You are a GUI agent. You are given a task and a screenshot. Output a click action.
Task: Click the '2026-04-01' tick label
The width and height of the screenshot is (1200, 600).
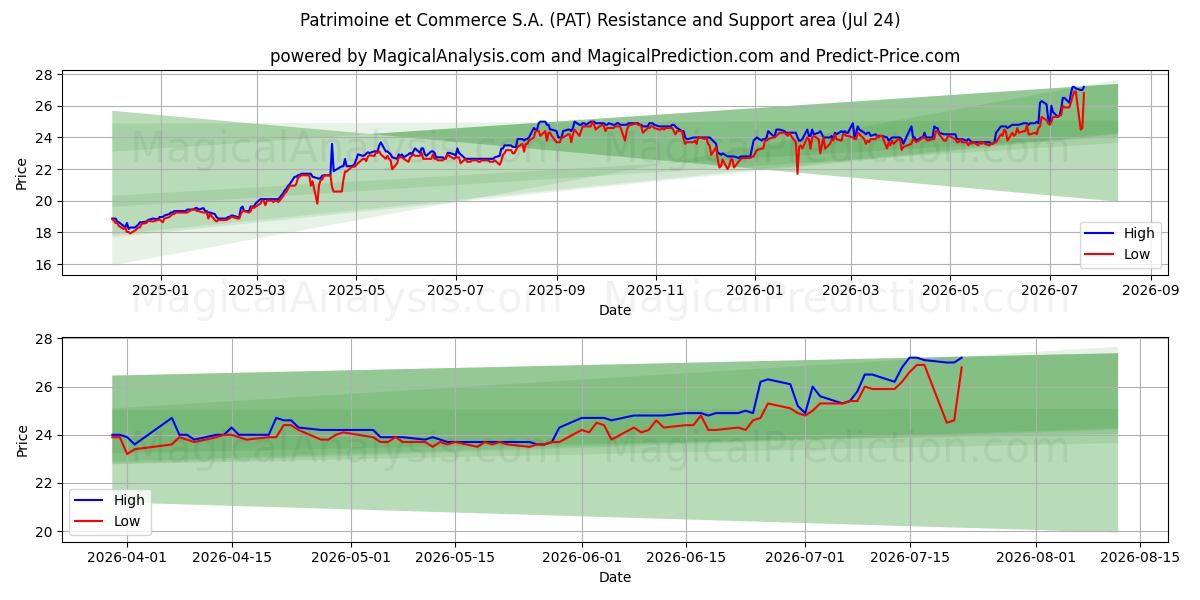point(127,556)
